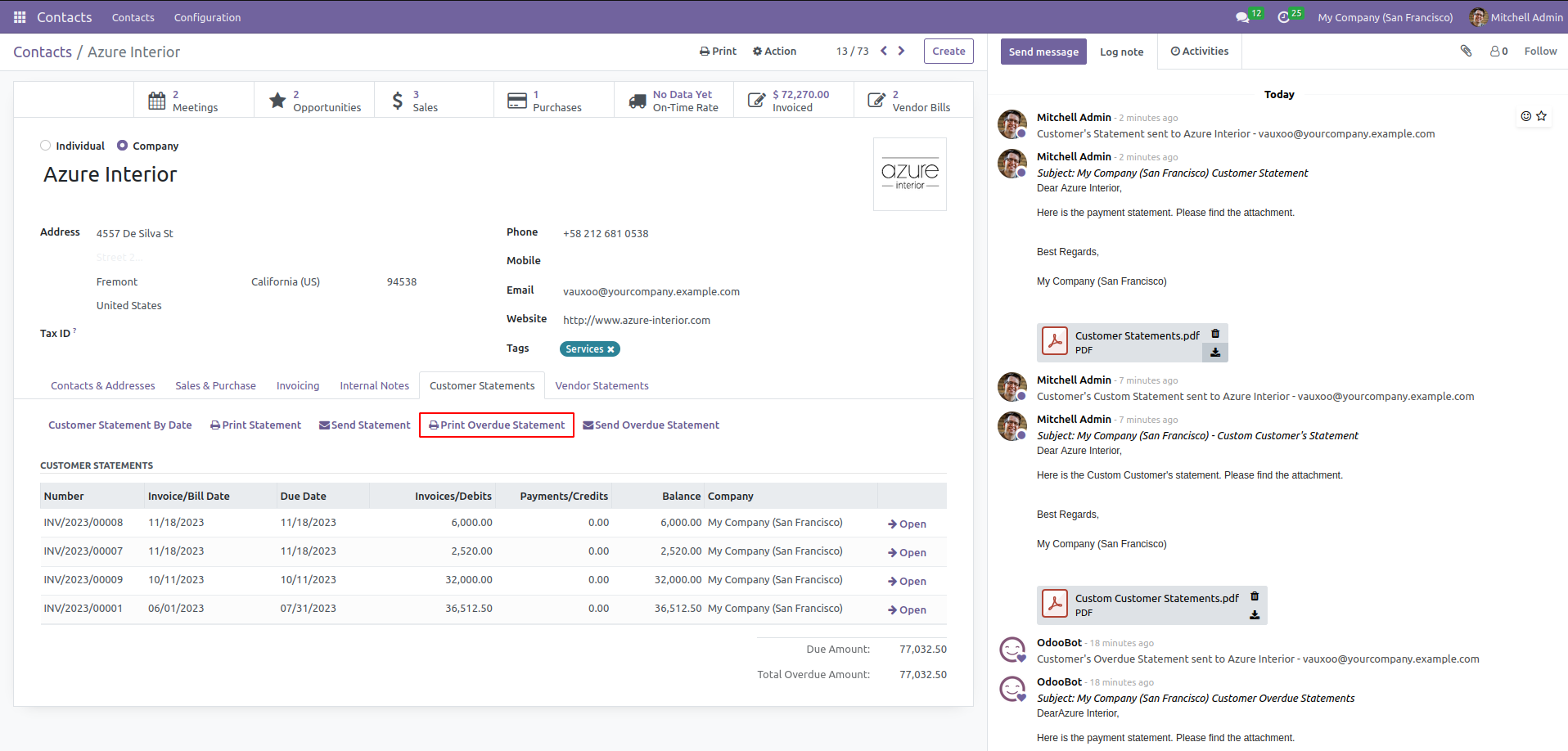1568x751 pixels.
Task: Click Send Overdue Statement button
Action: pyautogui.click(x=651, y=425)
